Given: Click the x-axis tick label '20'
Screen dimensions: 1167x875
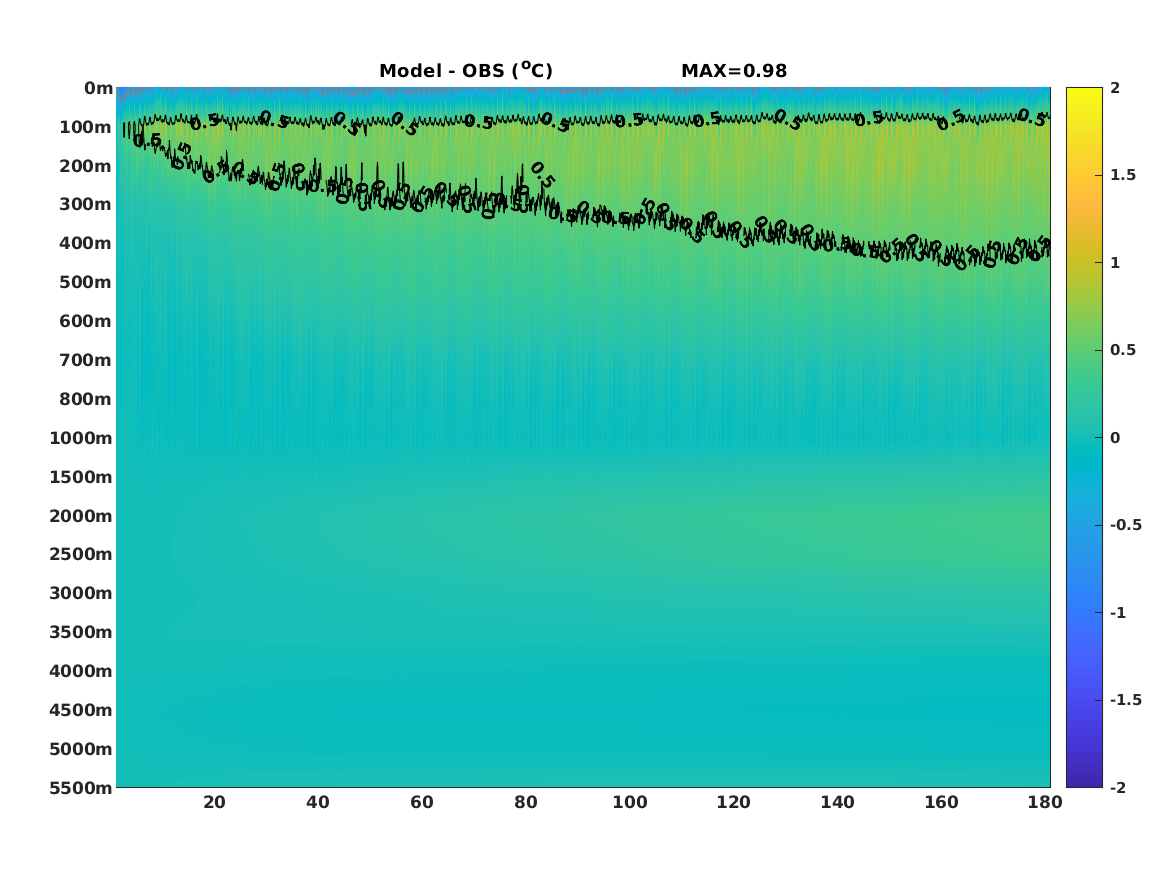Looking at the screenshot, I should point(214,802).
